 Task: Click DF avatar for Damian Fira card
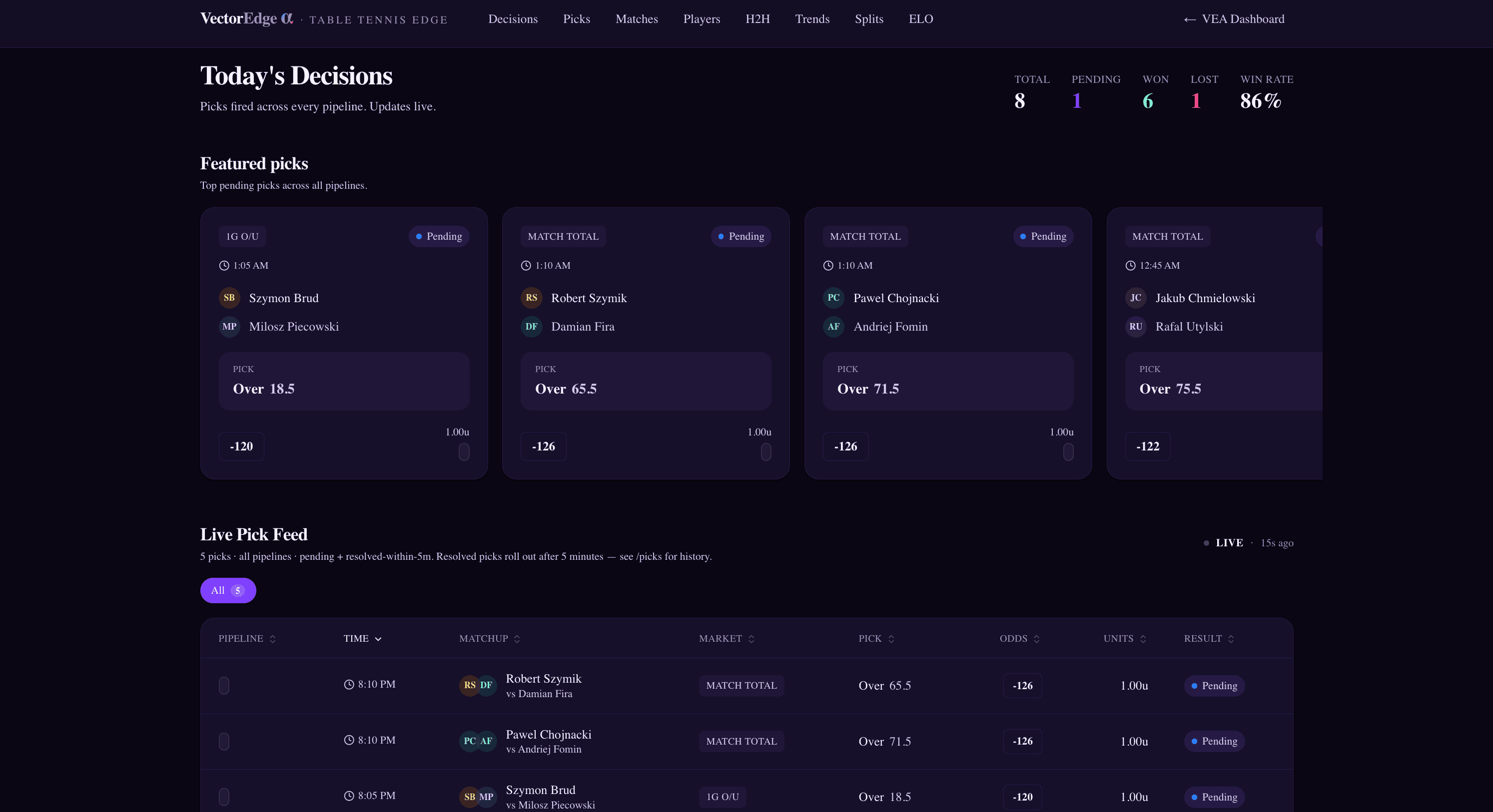coord(531,327)
